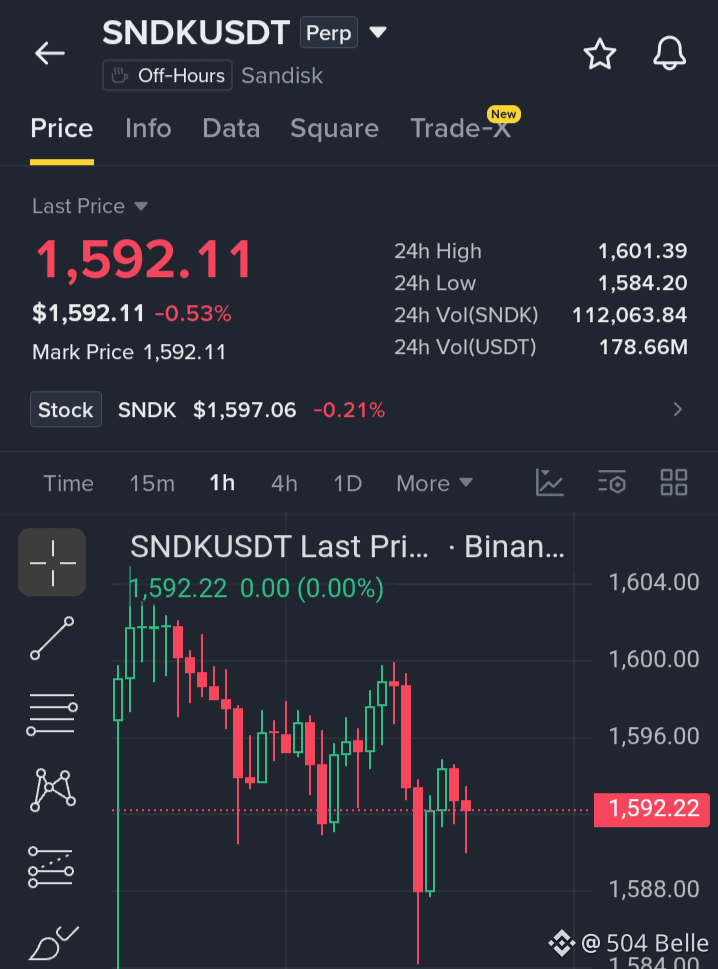This screenshot has width=718, height=969.
Task: Tap the Off-Hours status badge
Action: point(167,75)
